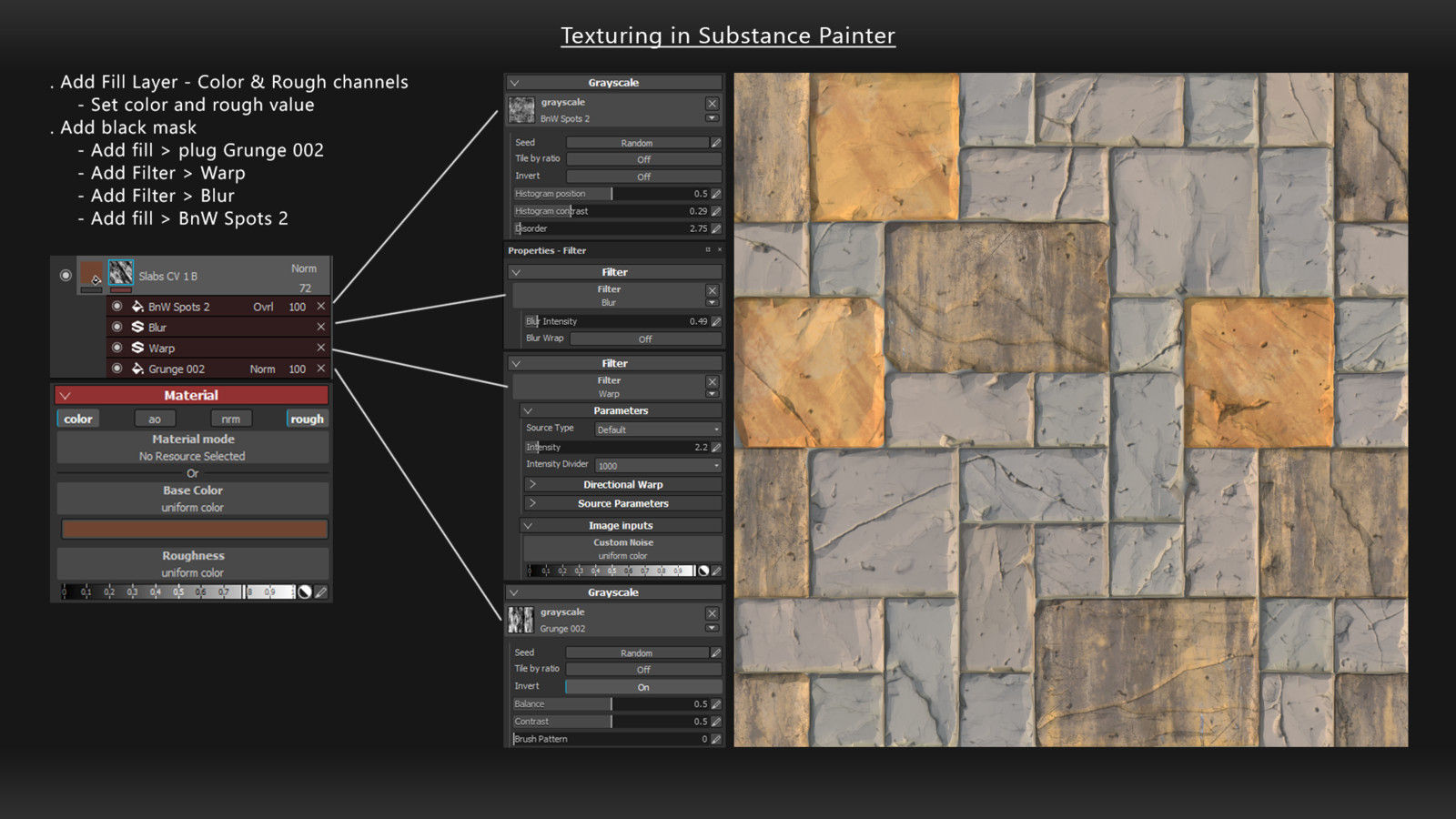1456x819 pixels.
Task: Click the edit icon beside Disorder value
Action: (x=716, y=228)
